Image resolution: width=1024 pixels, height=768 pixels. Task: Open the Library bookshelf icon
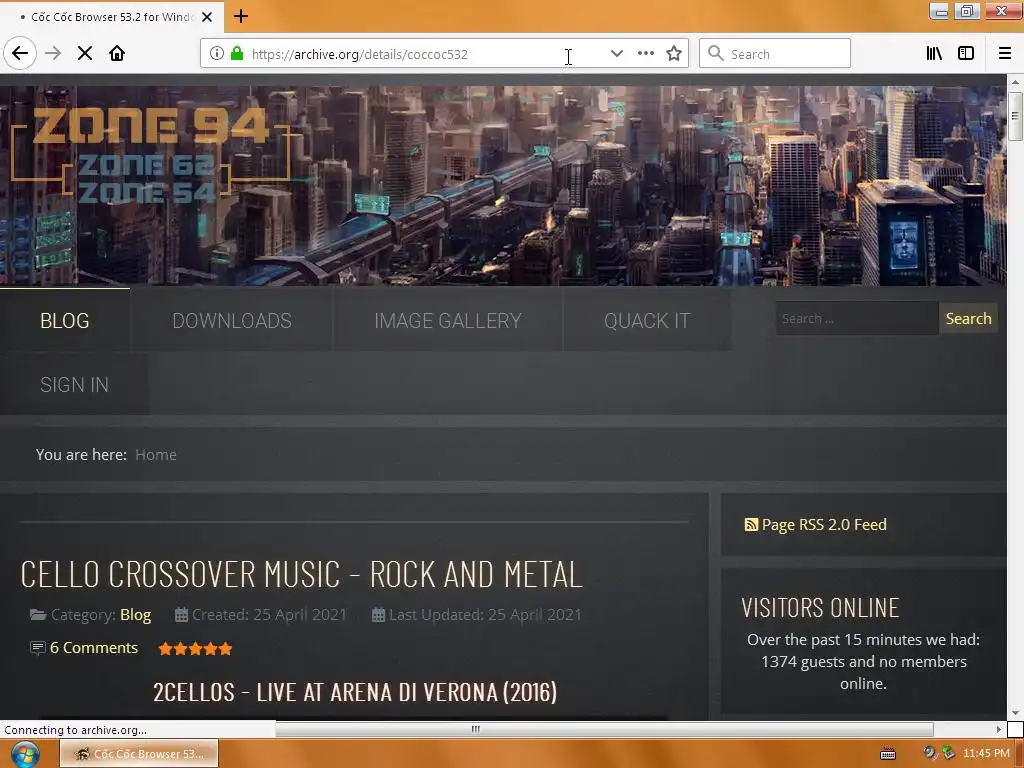(x=934, y=54)
